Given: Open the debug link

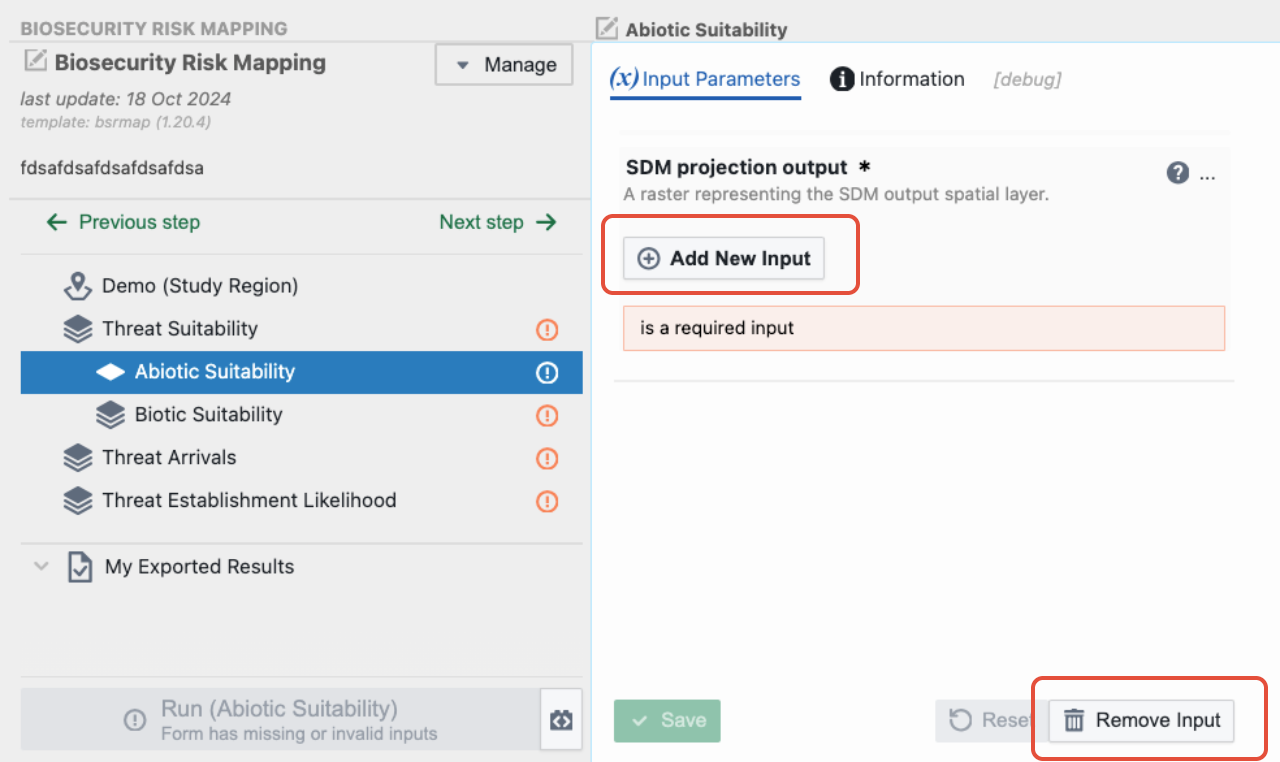Looking at the screenshot, I should 1027,80.
